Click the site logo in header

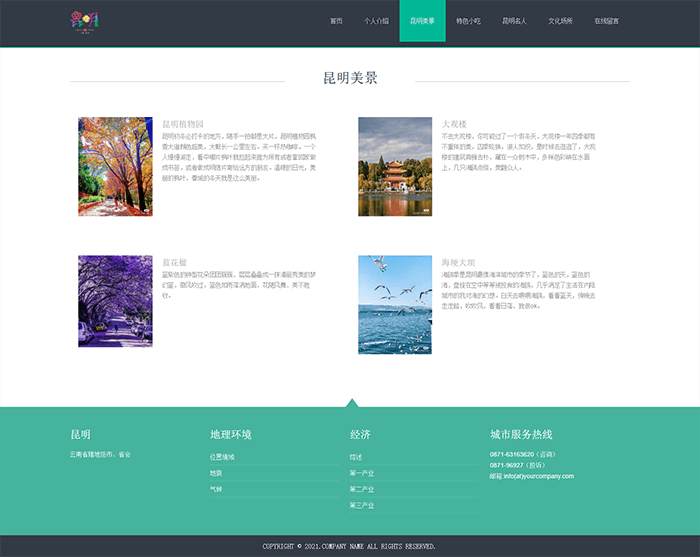tap(86, 20)
